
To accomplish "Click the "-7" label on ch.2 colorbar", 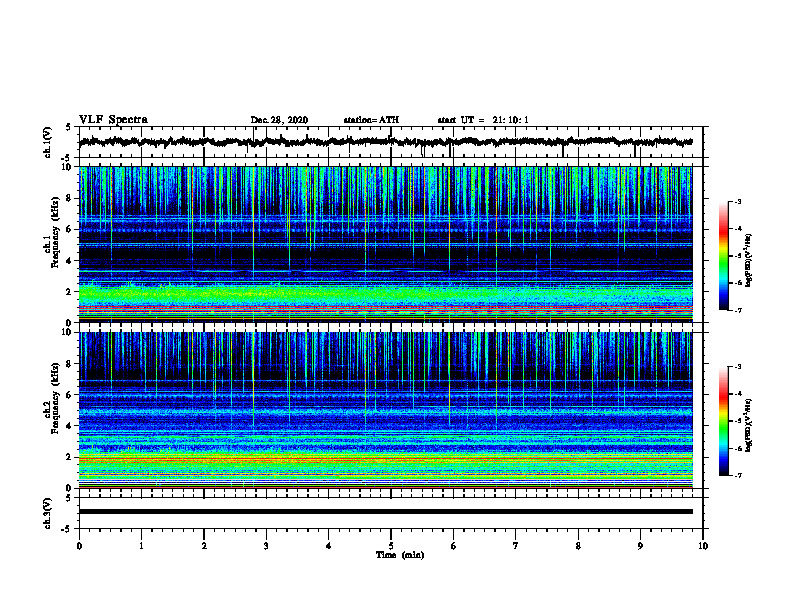I will click(x=738, y=475).
